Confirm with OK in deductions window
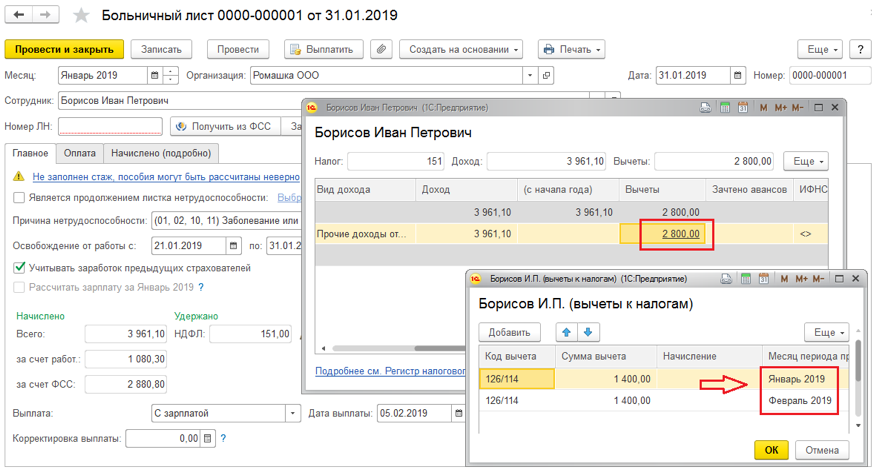Image resolution: width=872 pixels, height=472 pixels. click(771, 450)
